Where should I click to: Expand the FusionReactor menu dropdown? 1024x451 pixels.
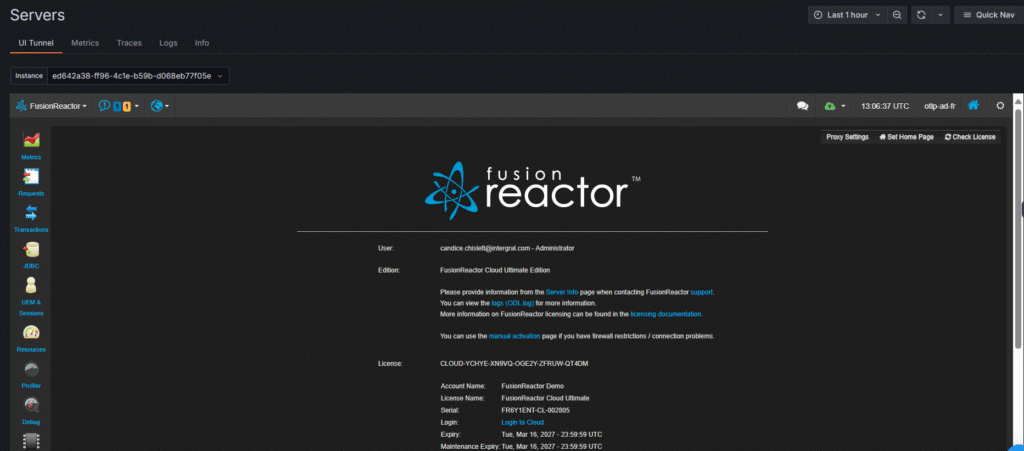[x=52, y=106]
